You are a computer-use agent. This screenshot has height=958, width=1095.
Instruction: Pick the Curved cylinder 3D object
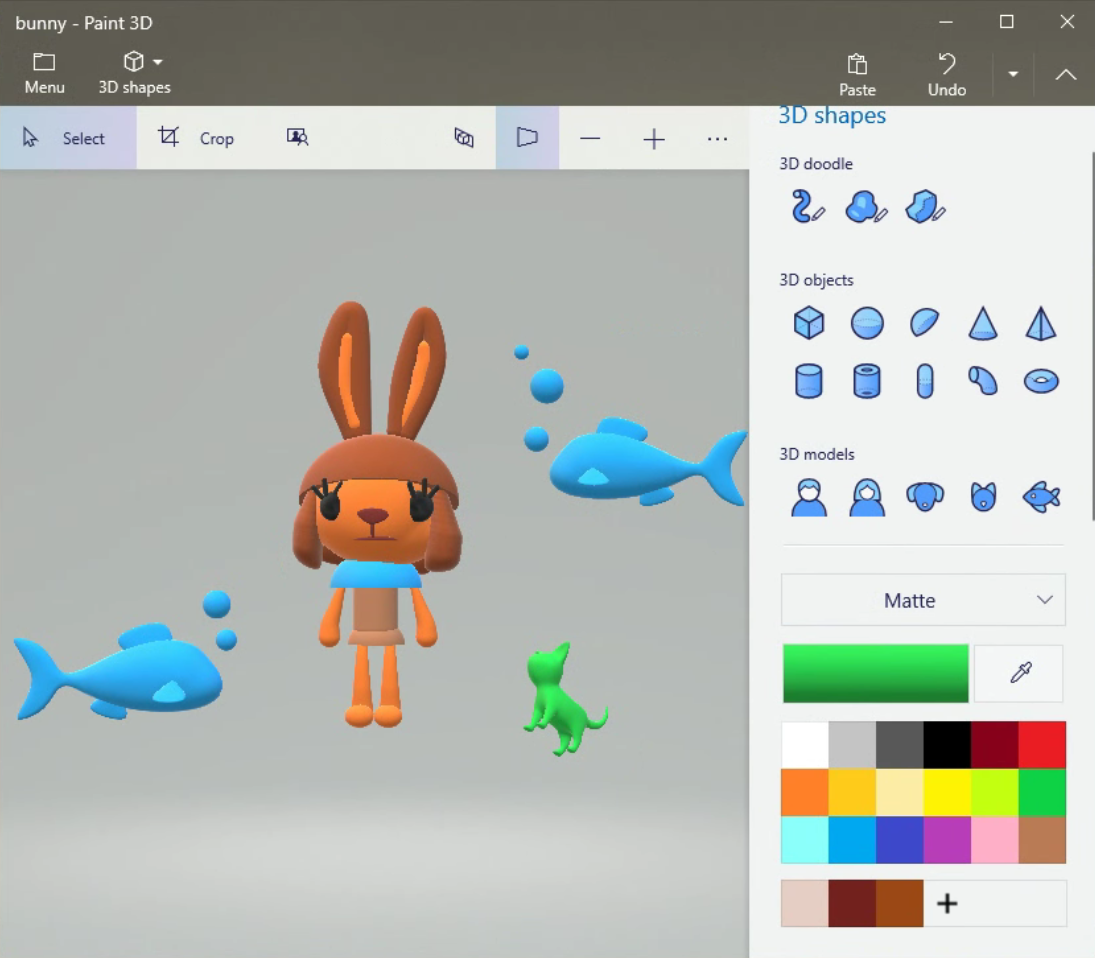click(x=983, y=381)
